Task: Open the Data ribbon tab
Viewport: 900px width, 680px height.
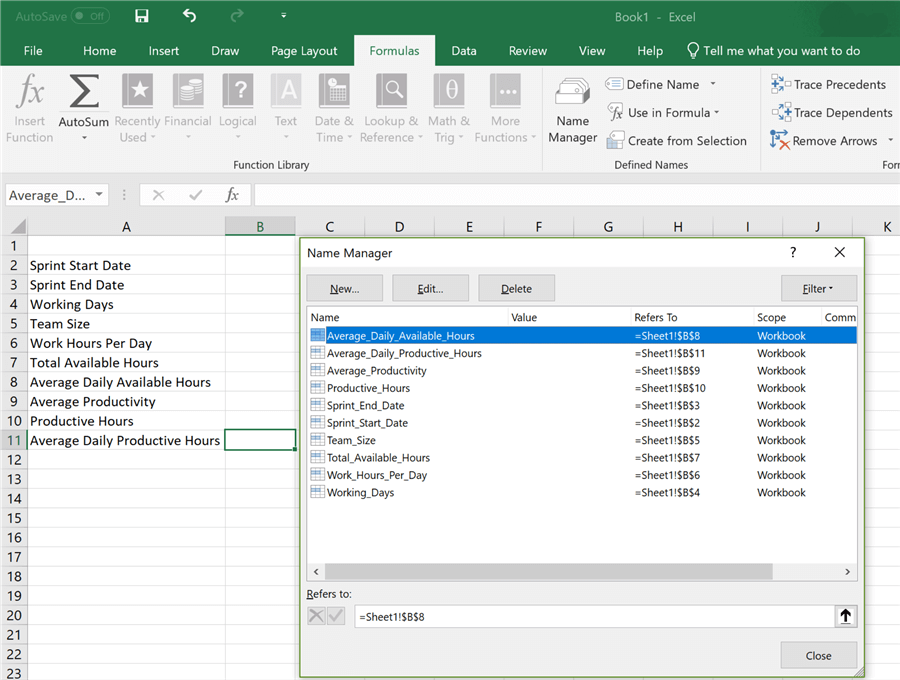Action: [463, 51]
